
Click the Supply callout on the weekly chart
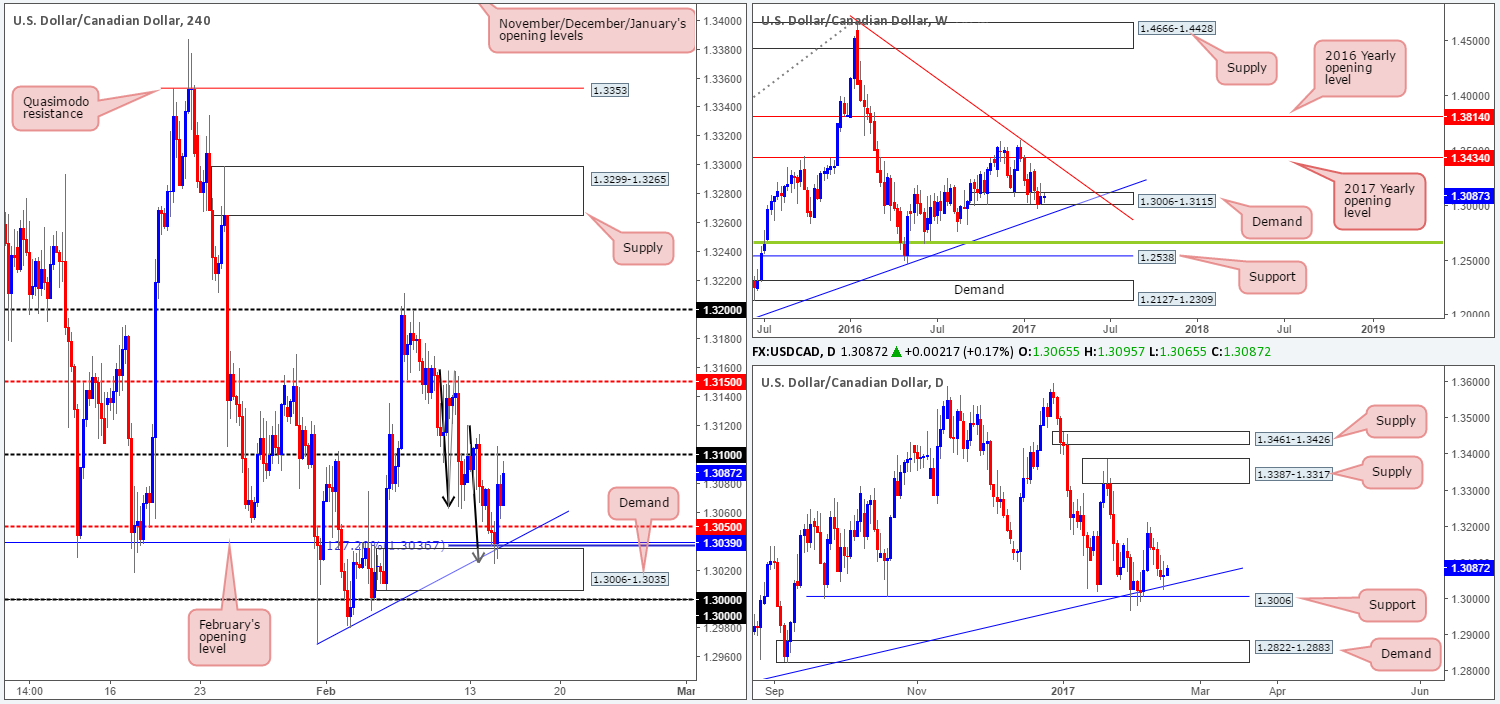(x=1247, y=68)
